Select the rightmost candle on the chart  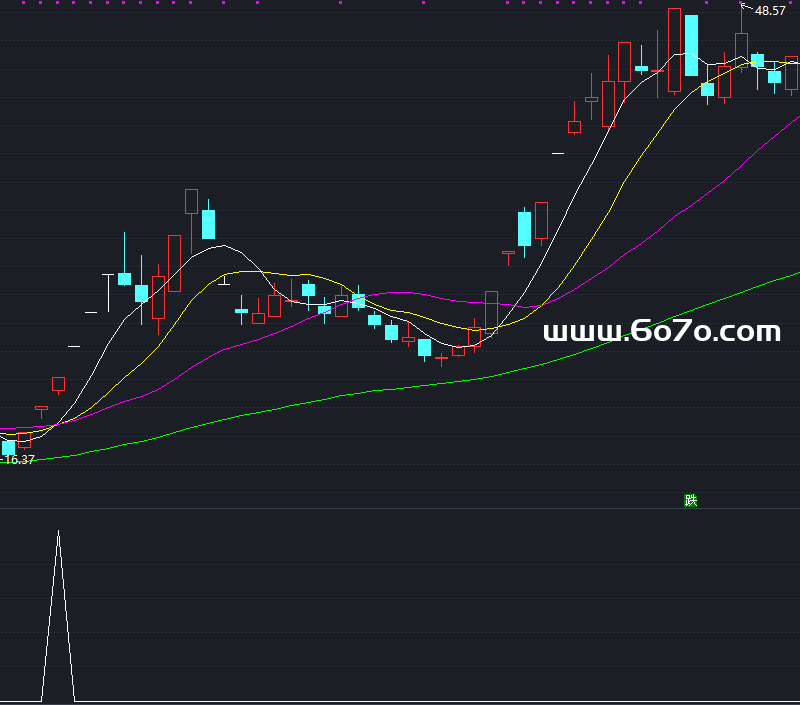(x=791, y=74)
